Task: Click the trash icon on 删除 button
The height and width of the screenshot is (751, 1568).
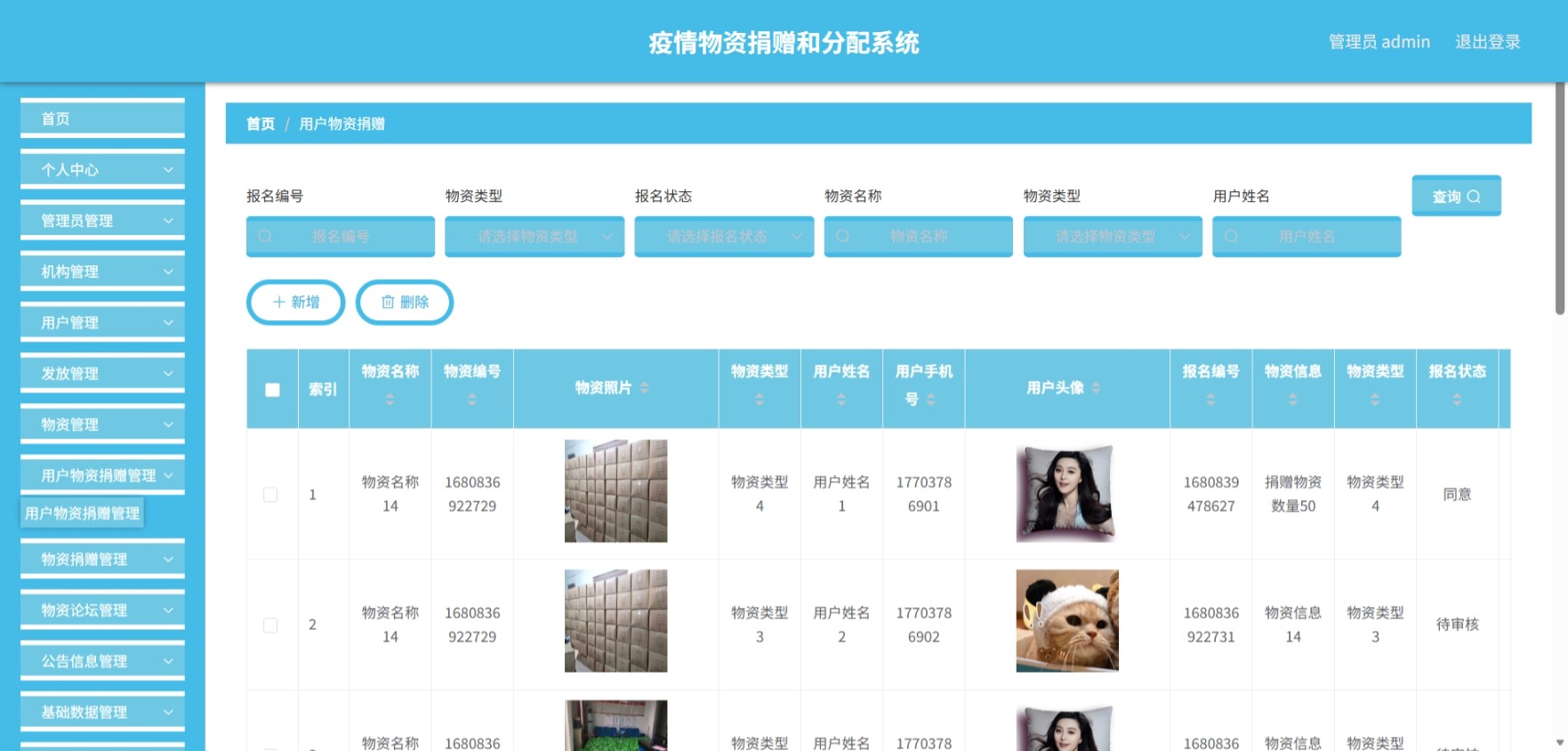Action: coord(388,302)
